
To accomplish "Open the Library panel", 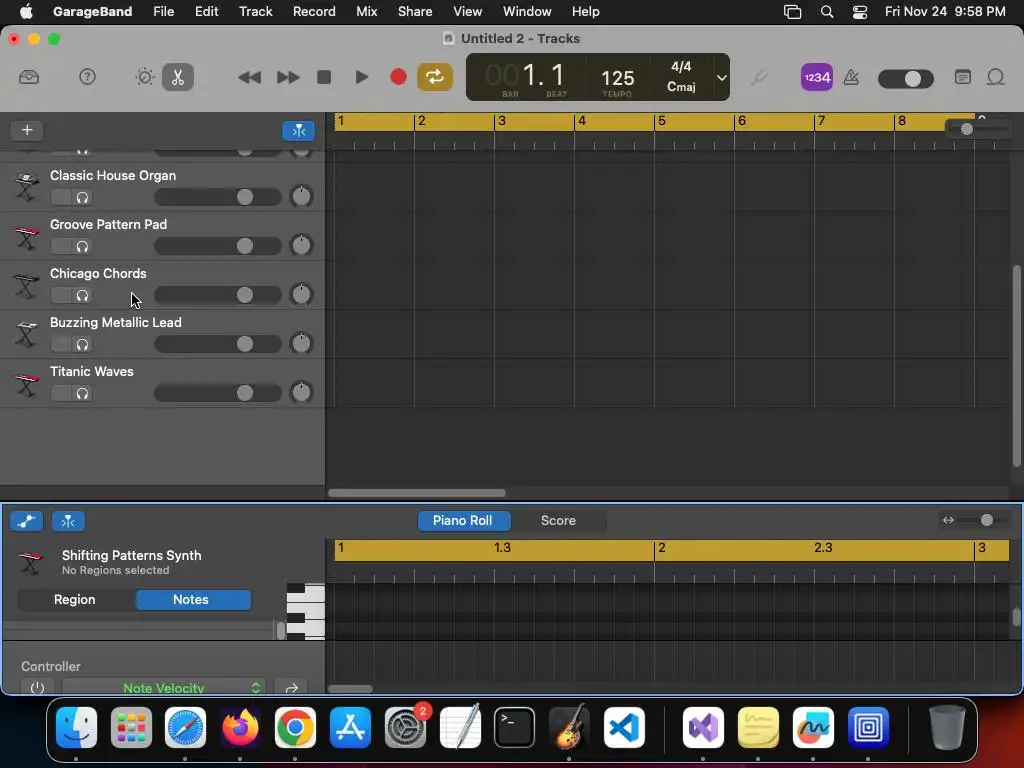I will coord(29,77).
